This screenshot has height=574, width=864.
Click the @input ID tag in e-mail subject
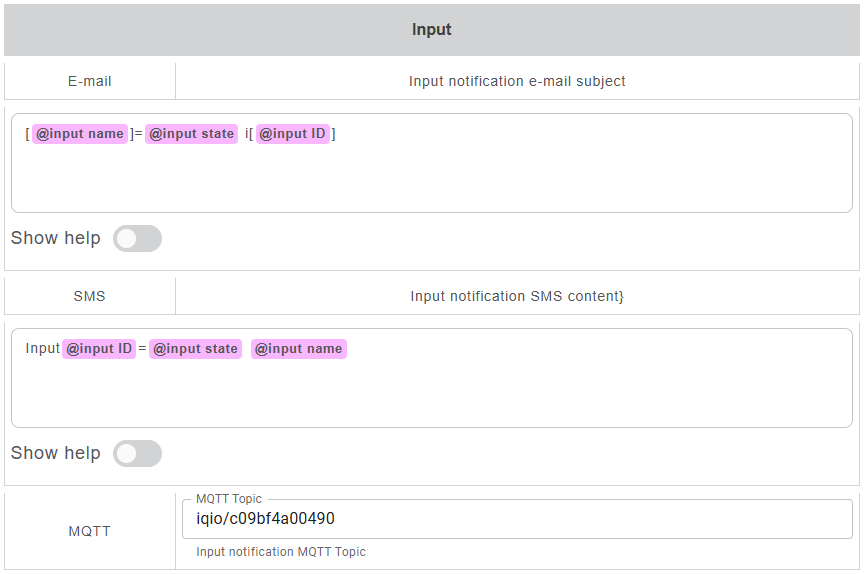tap(292, 134)
